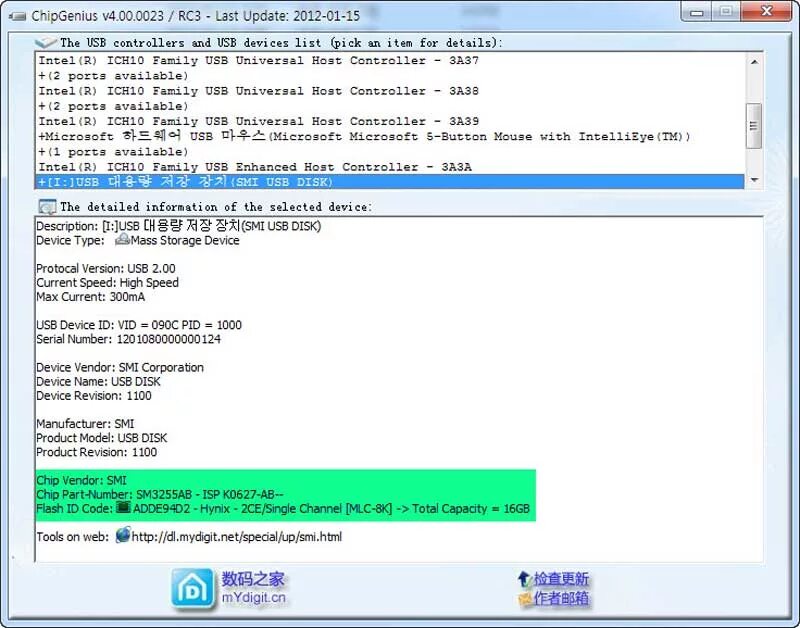Click the ChipGenius USB title bar icon
This screenshot has width=800, height=628.
(x=17, y=17)
